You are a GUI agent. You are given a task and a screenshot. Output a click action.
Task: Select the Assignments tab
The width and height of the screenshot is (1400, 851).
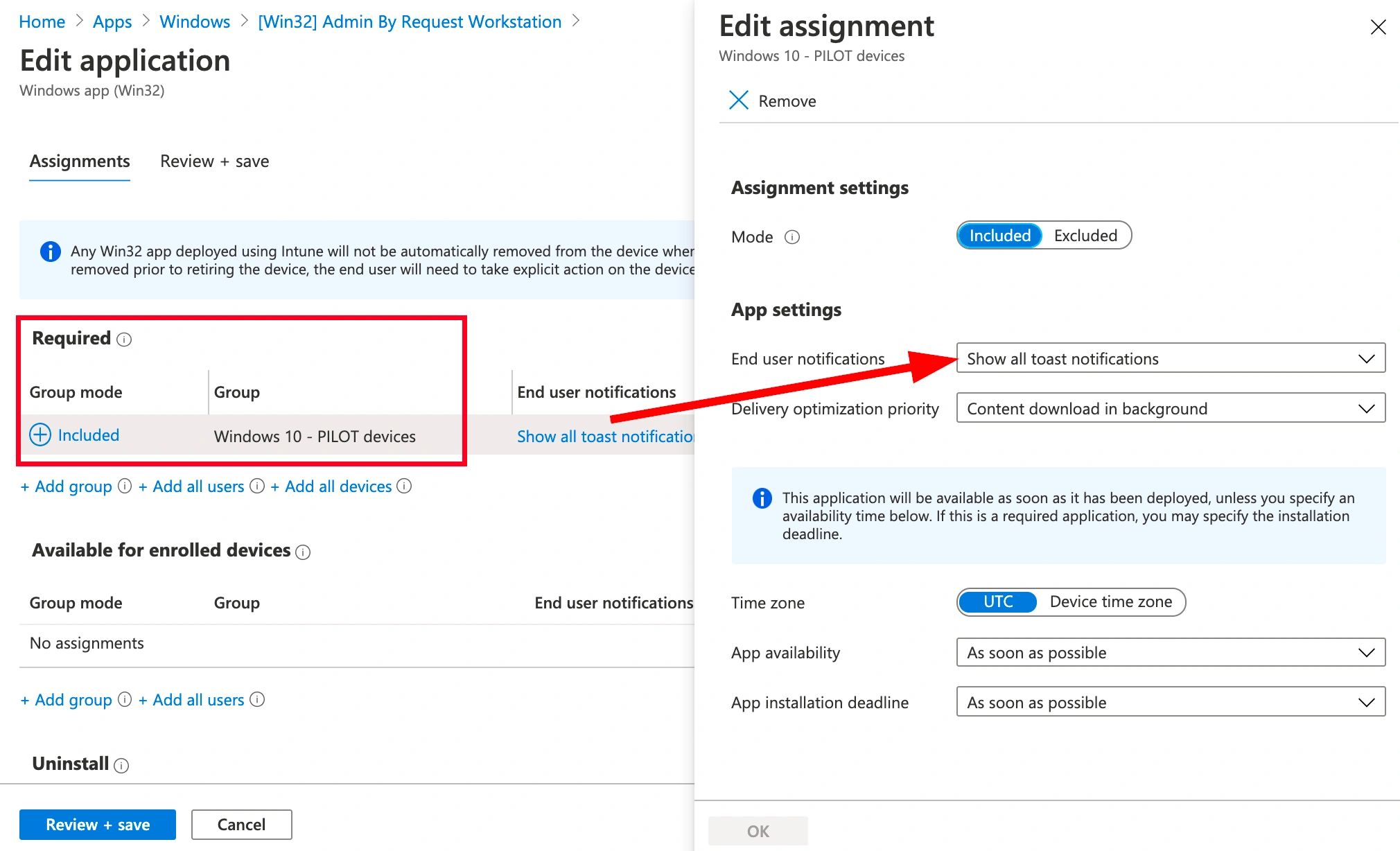(80, 161)
